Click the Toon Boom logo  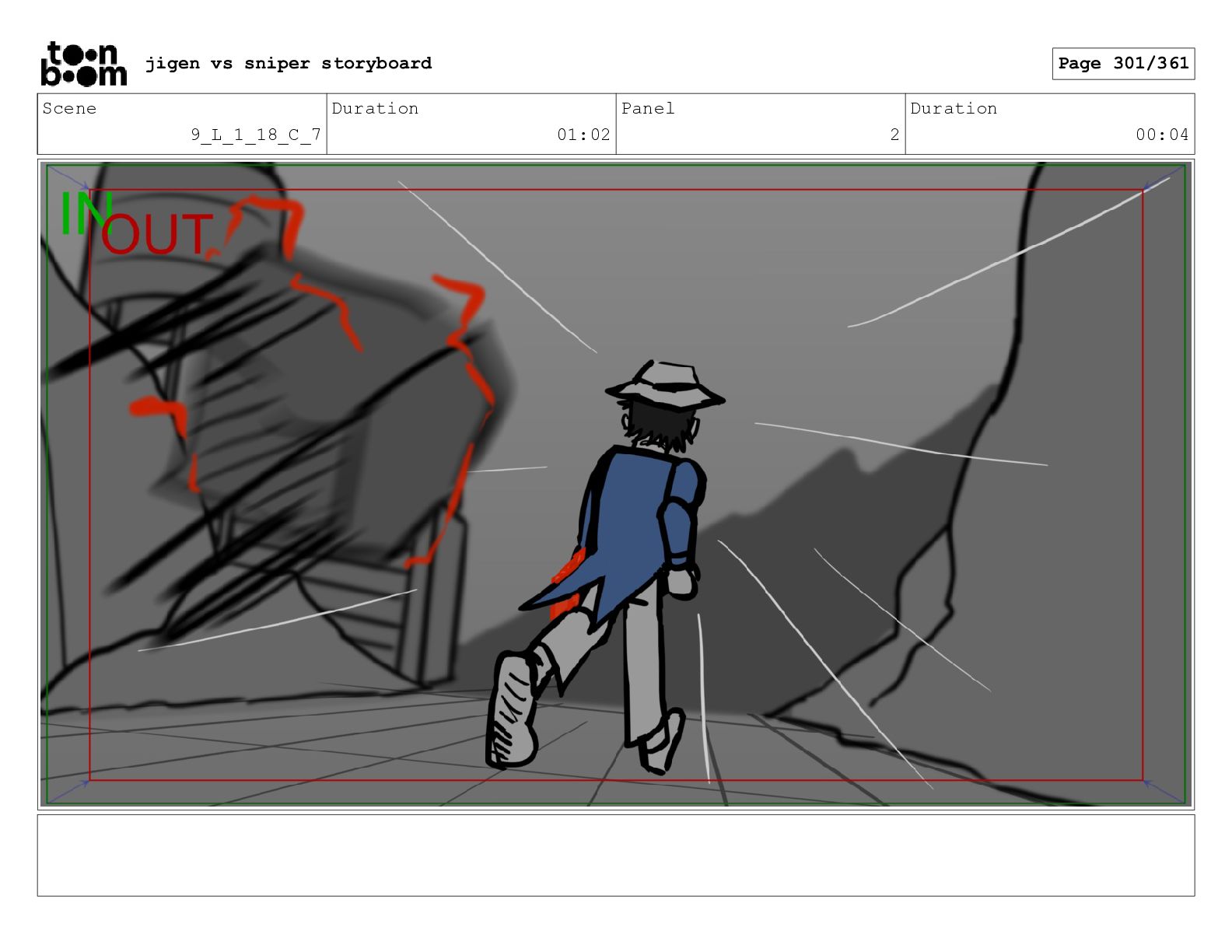(x=83, y=63)
